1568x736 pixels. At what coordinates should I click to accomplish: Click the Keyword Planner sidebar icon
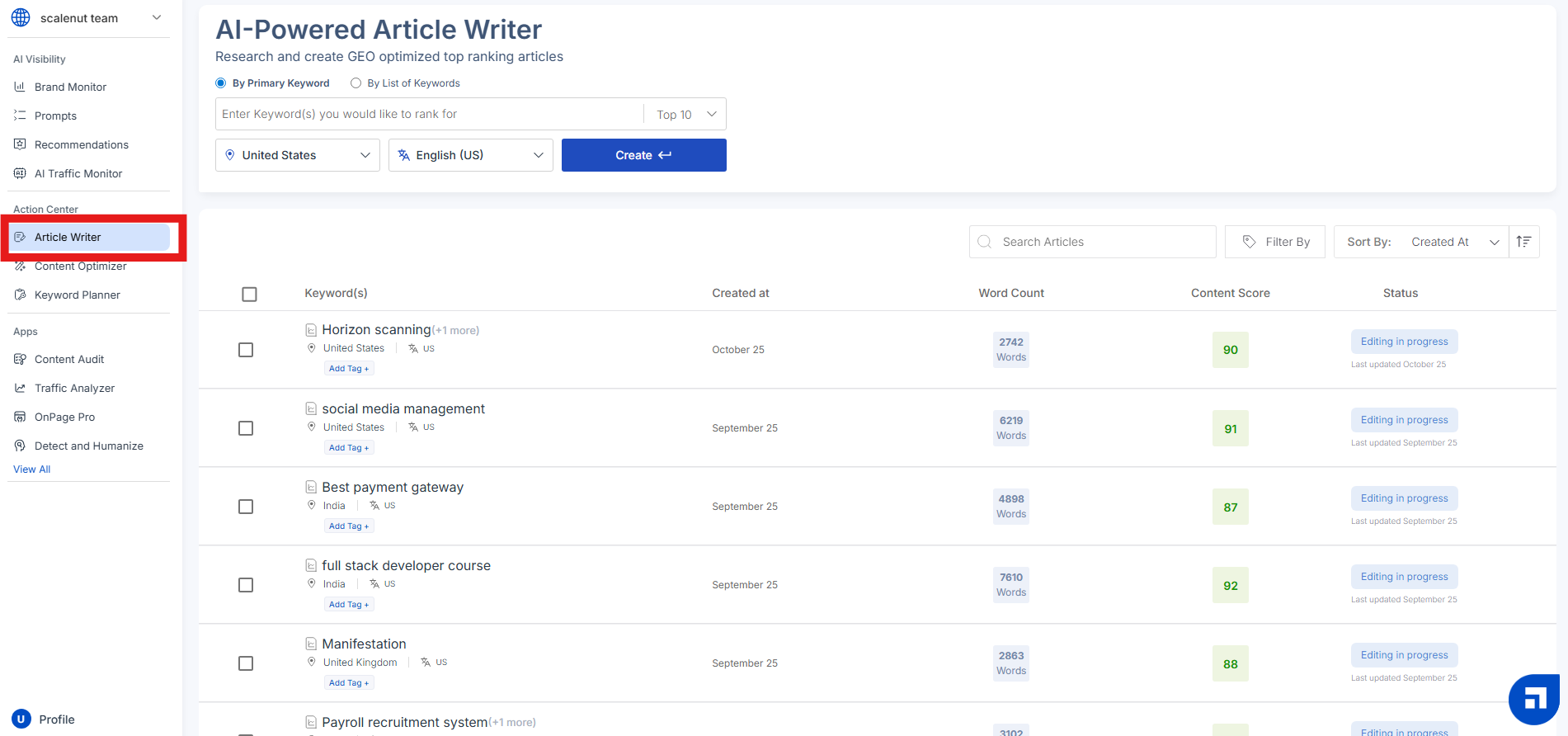click(x=20, y=295)
